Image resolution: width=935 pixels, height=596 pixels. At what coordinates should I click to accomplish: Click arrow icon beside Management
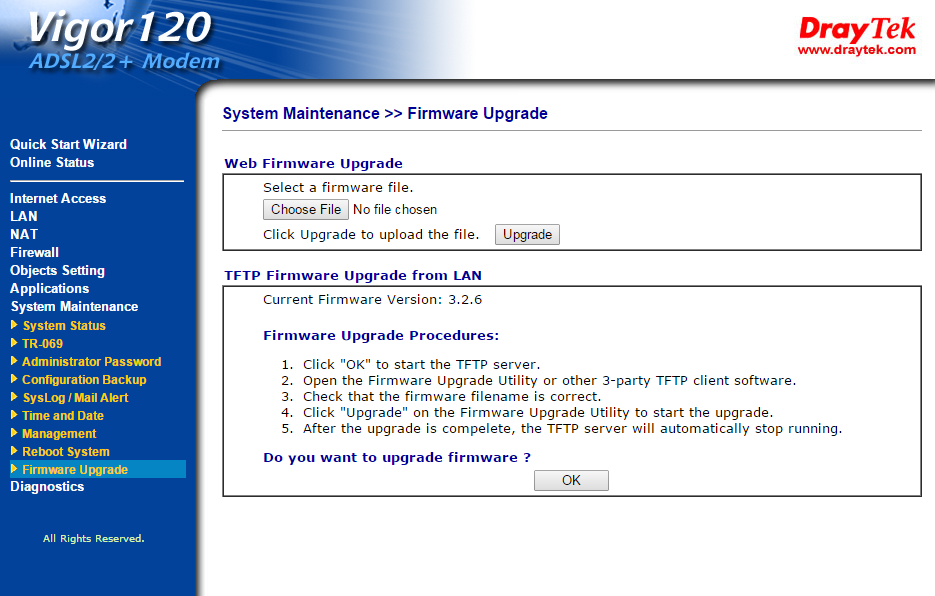[14, 433]
